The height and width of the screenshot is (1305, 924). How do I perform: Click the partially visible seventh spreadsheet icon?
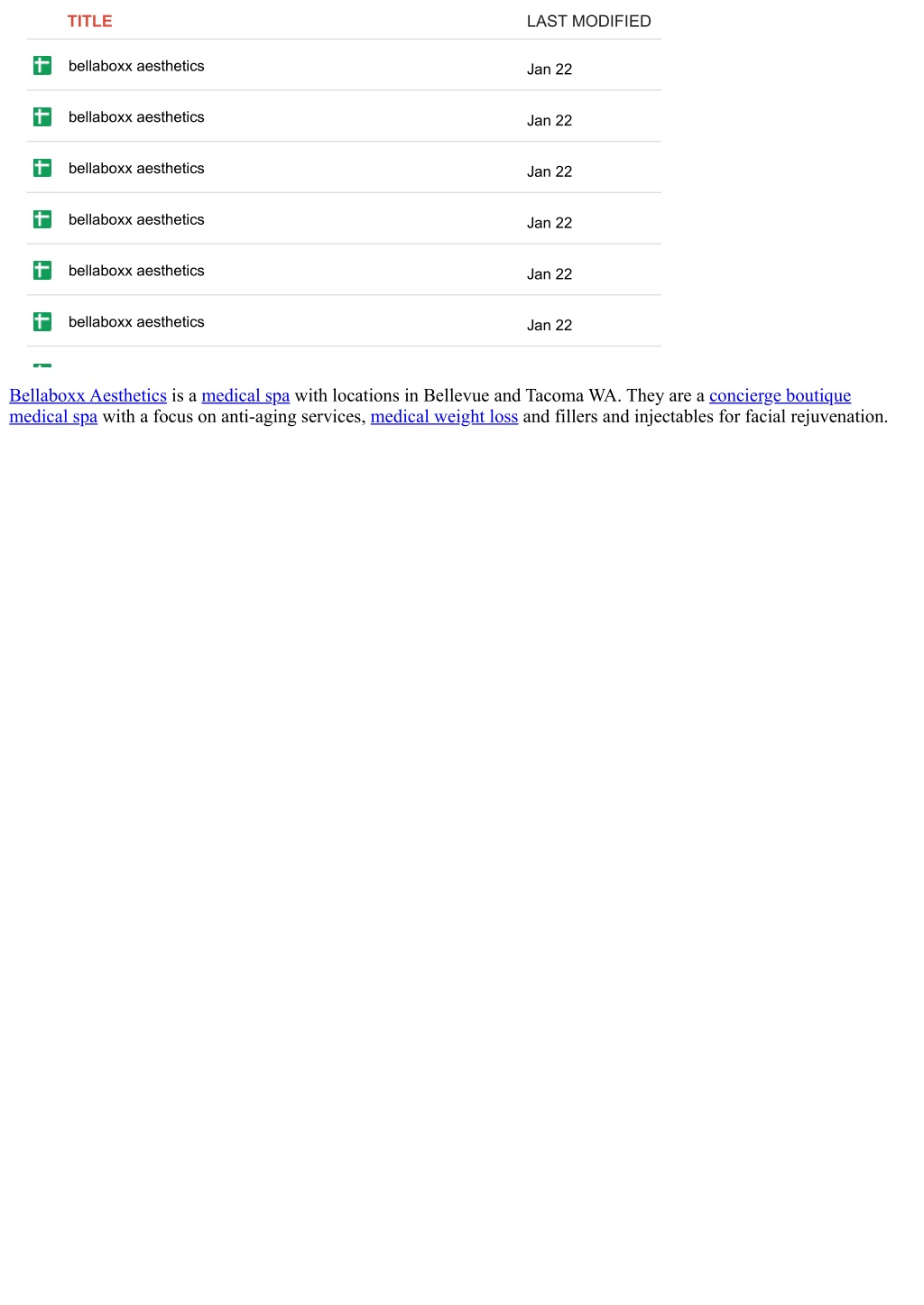pyautogui.click(x=42, y=366)
